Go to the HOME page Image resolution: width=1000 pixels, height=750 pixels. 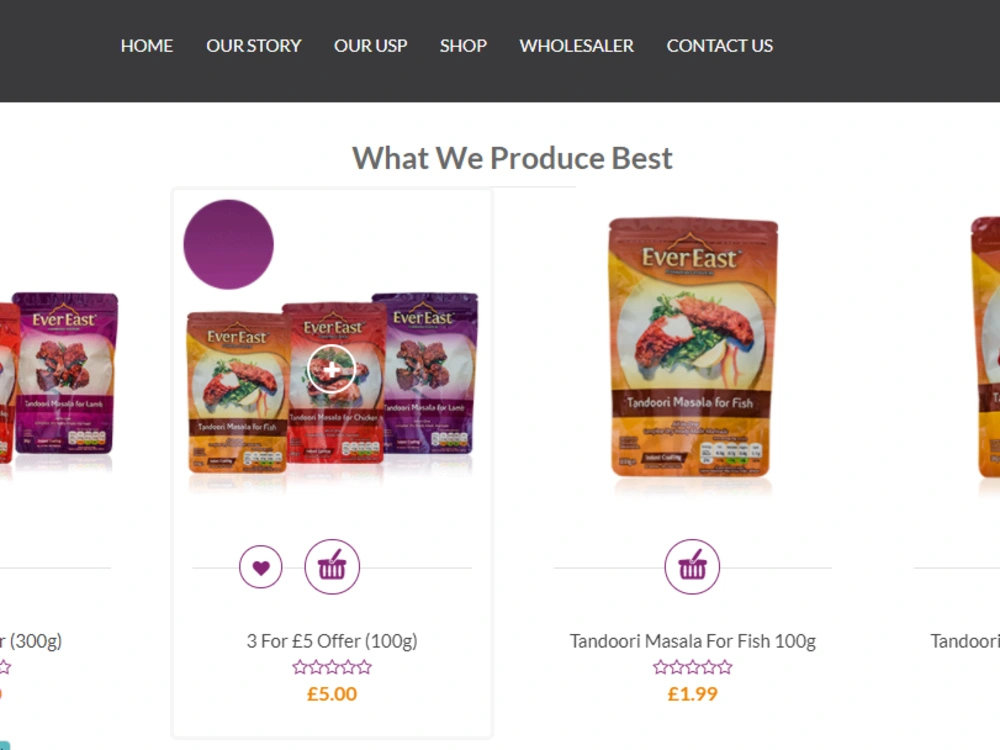pos(147,46)
